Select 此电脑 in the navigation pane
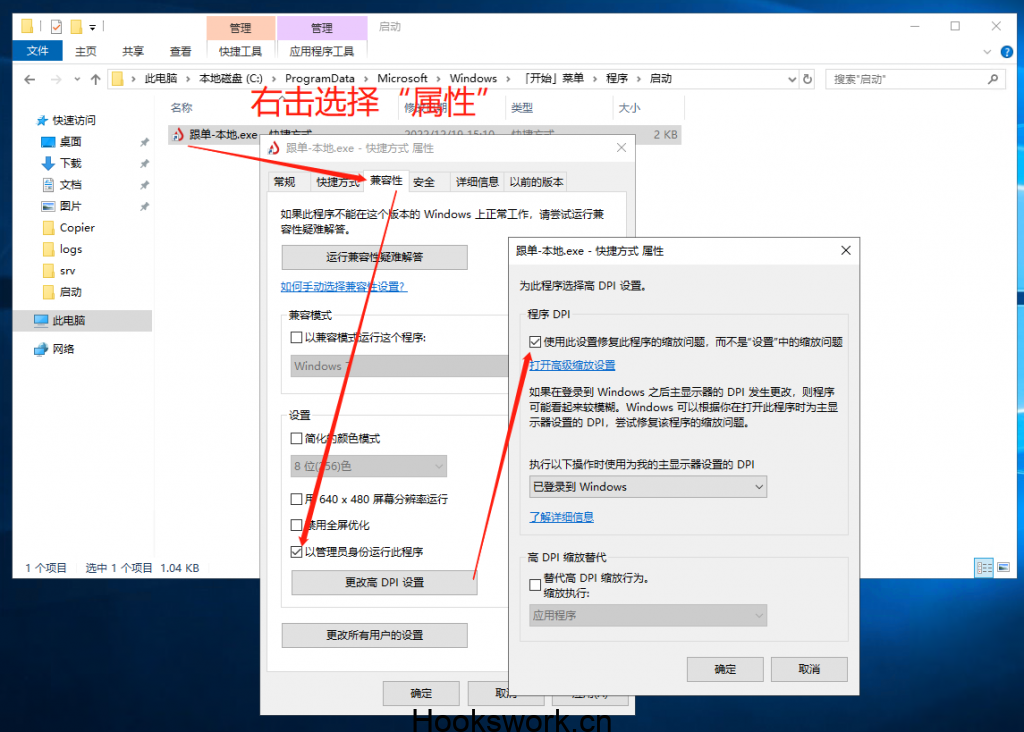Screen dimensions: 1024x732 pyautogui.click(x=68, y=321)
